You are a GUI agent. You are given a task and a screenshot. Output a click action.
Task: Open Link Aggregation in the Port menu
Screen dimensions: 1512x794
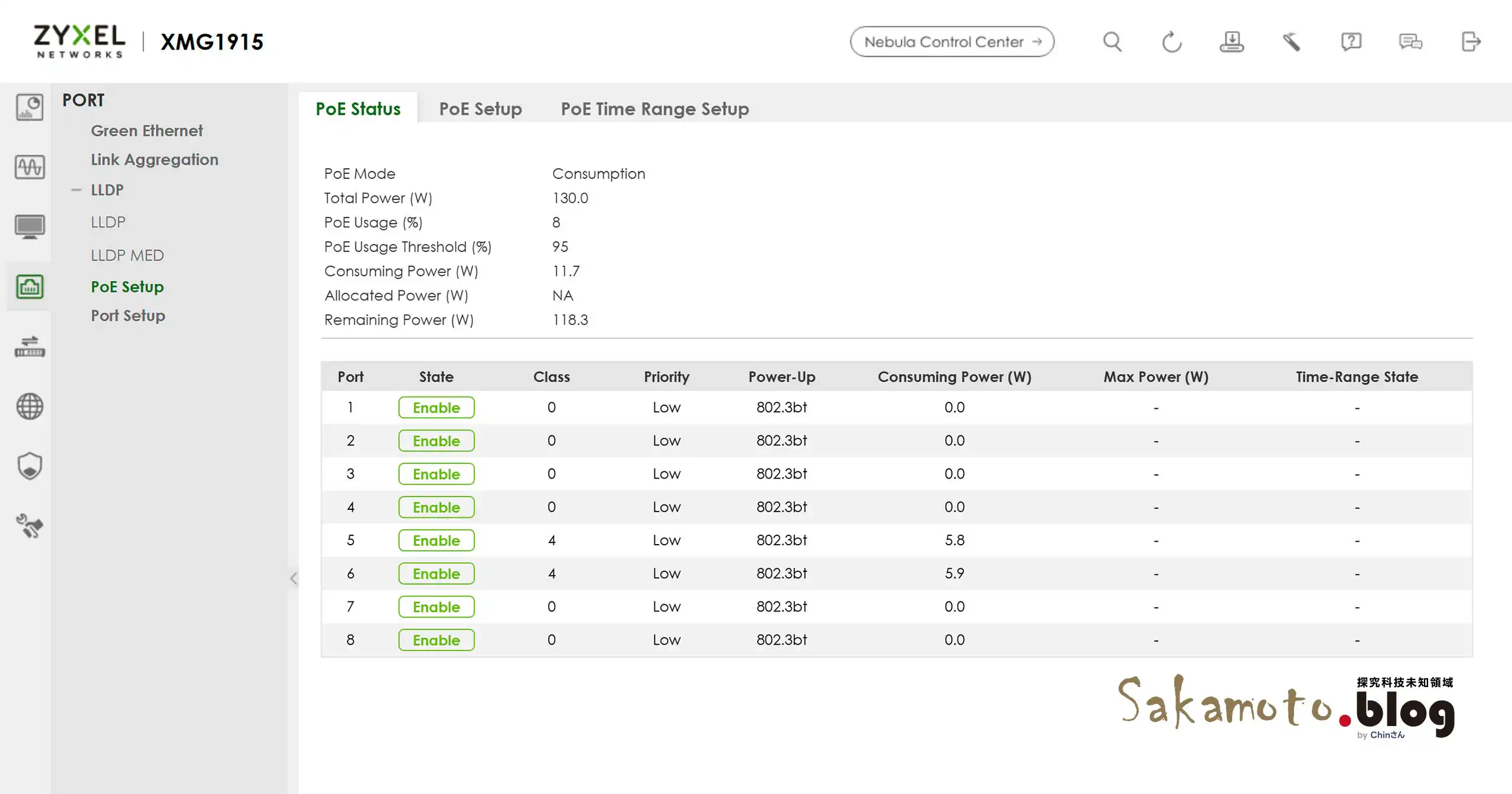click(154, 160)
